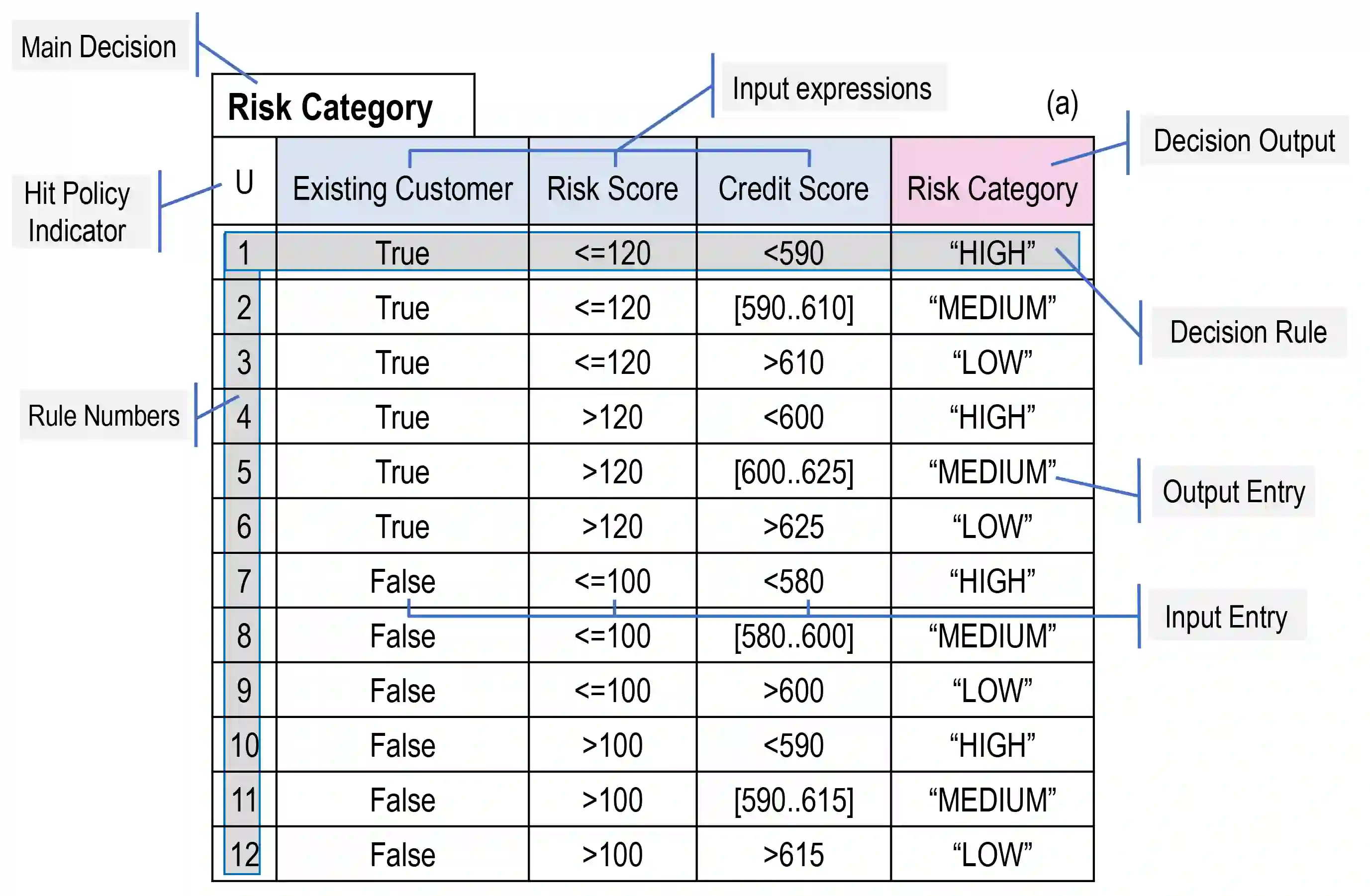Viewport: 1370px width, 896px height.
Task: Click the >625 credit score cell
Action: point(793,526)
